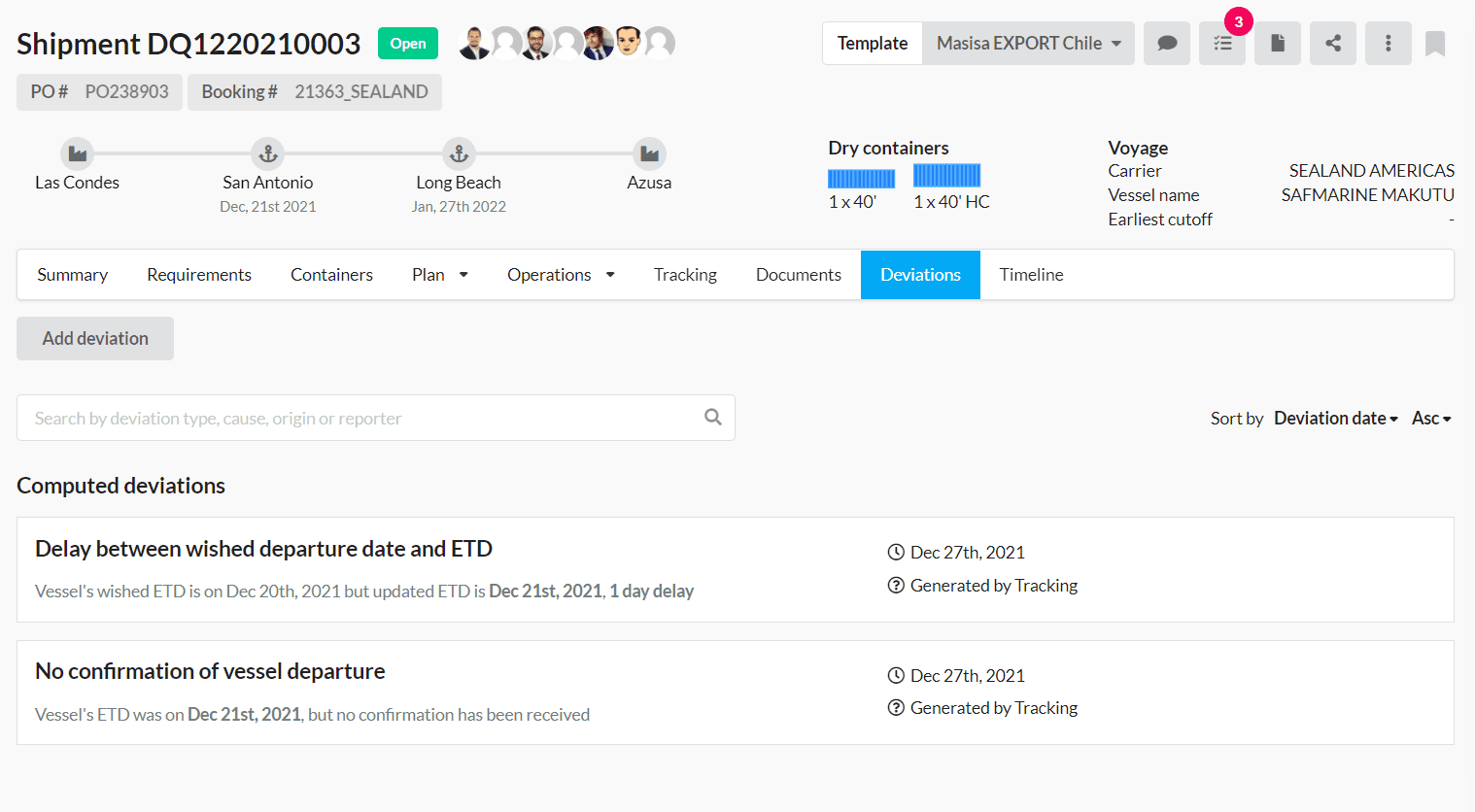Click the cartoon face avatar

(x=628, y=42)
